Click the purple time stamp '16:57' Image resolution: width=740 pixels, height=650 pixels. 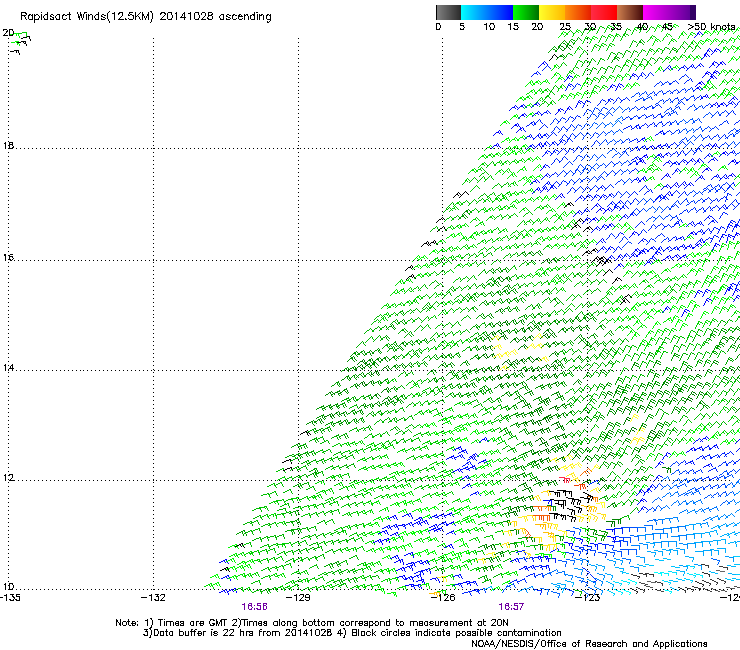(x=511, y=607)
